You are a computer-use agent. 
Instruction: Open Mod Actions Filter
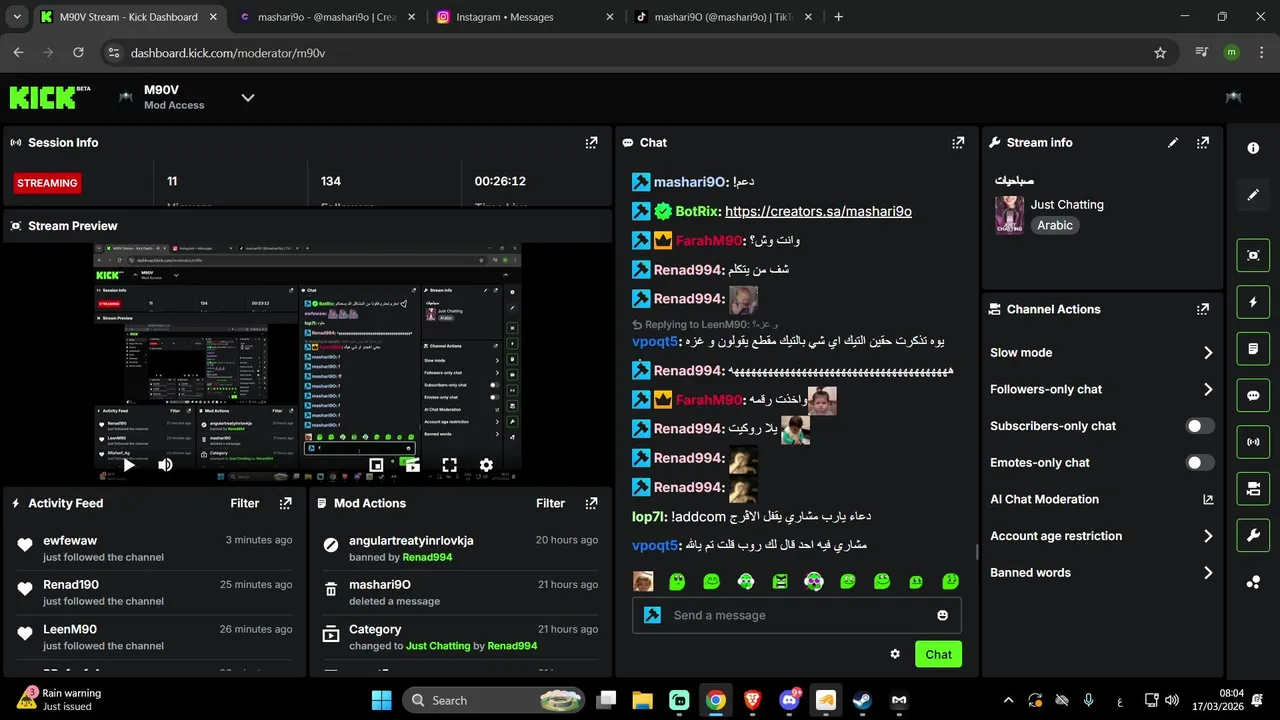[x=550, y=503]
